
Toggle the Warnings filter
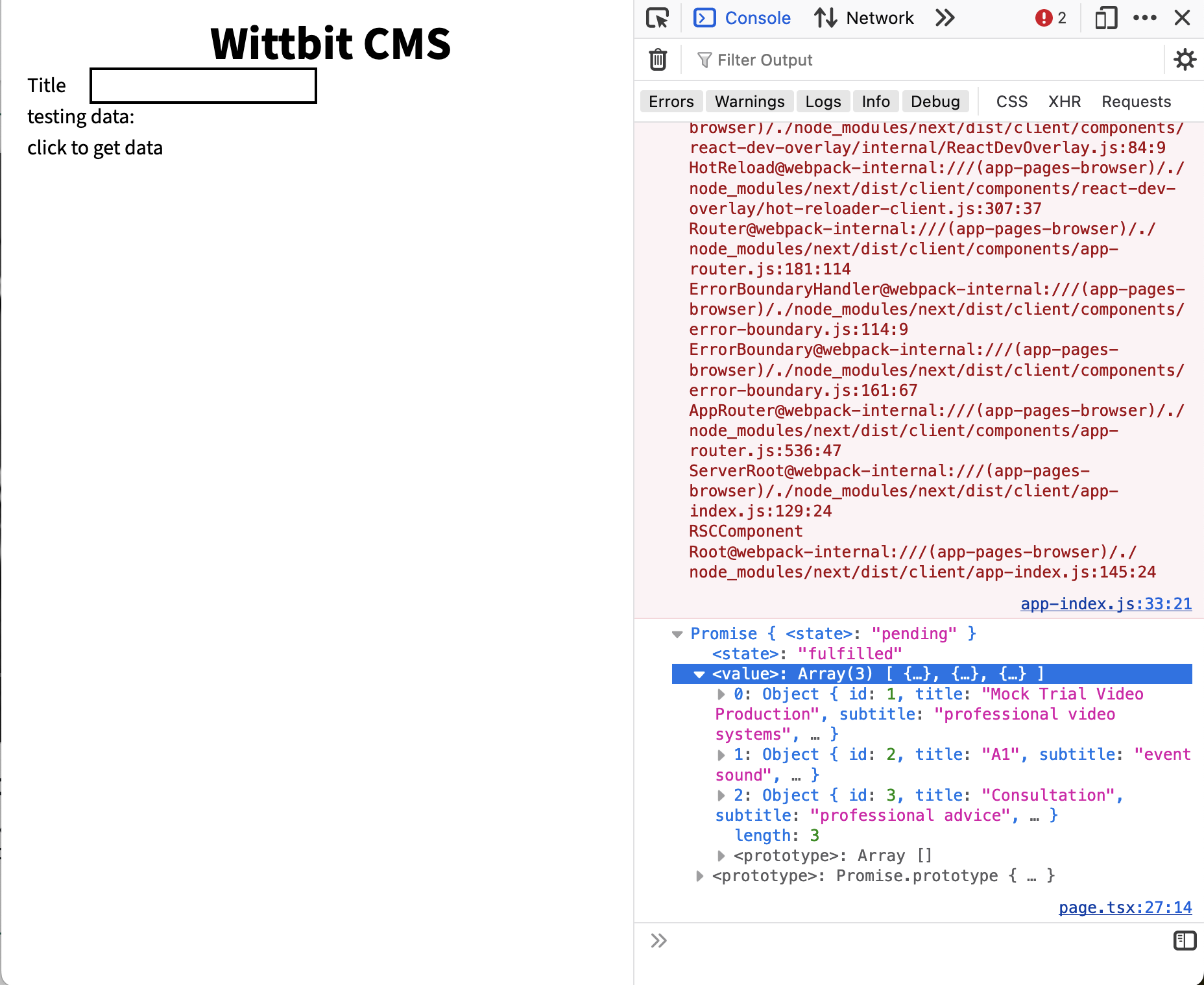tap(749, 102)
